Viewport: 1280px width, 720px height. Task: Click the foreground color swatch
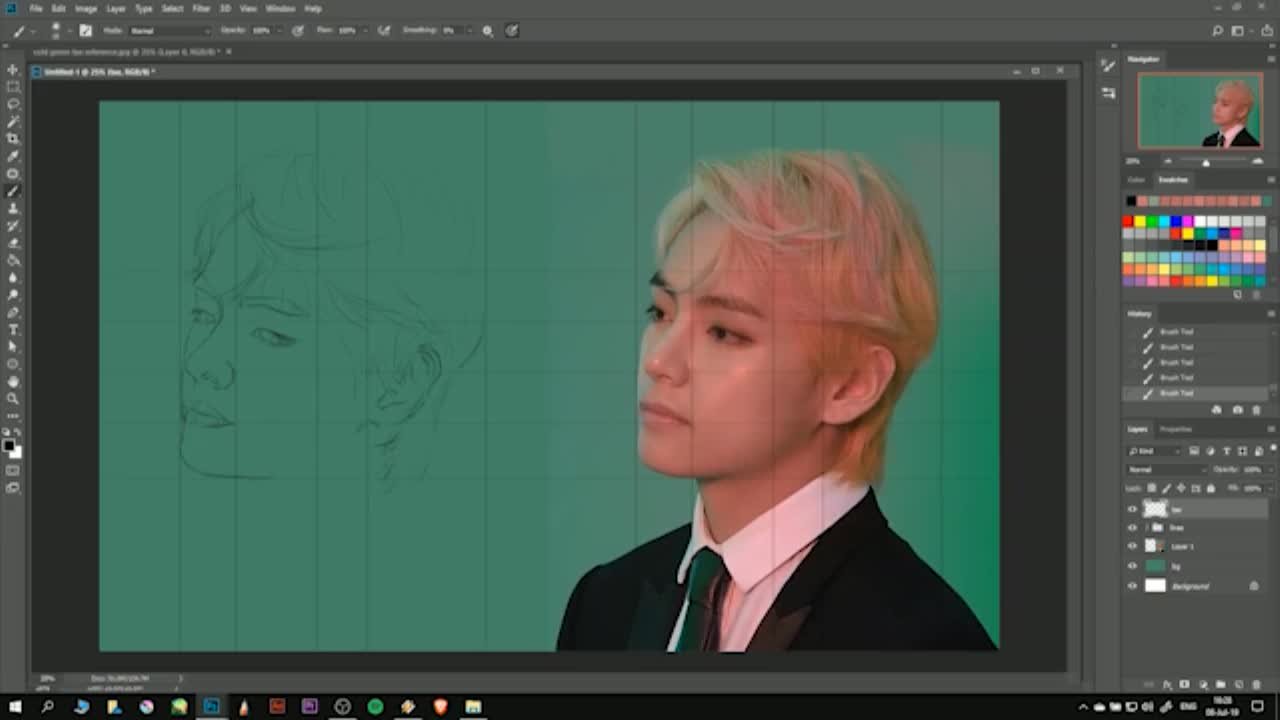pos(9,446)
